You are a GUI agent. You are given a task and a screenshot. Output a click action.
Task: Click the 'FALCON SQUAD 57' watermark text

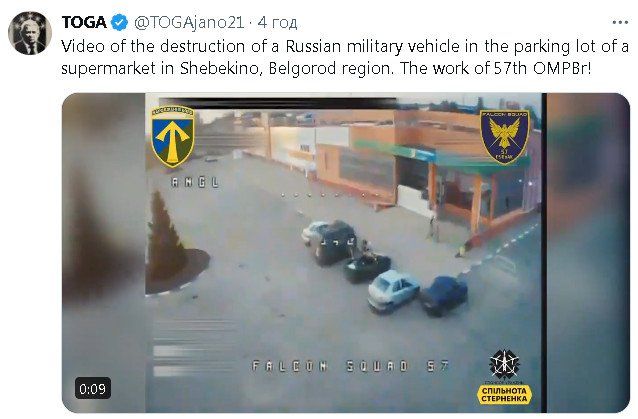(350, 366)
